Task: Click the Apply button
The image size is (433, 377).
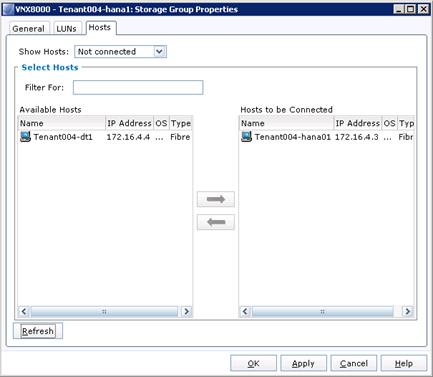Action: (x=303, y=363)
